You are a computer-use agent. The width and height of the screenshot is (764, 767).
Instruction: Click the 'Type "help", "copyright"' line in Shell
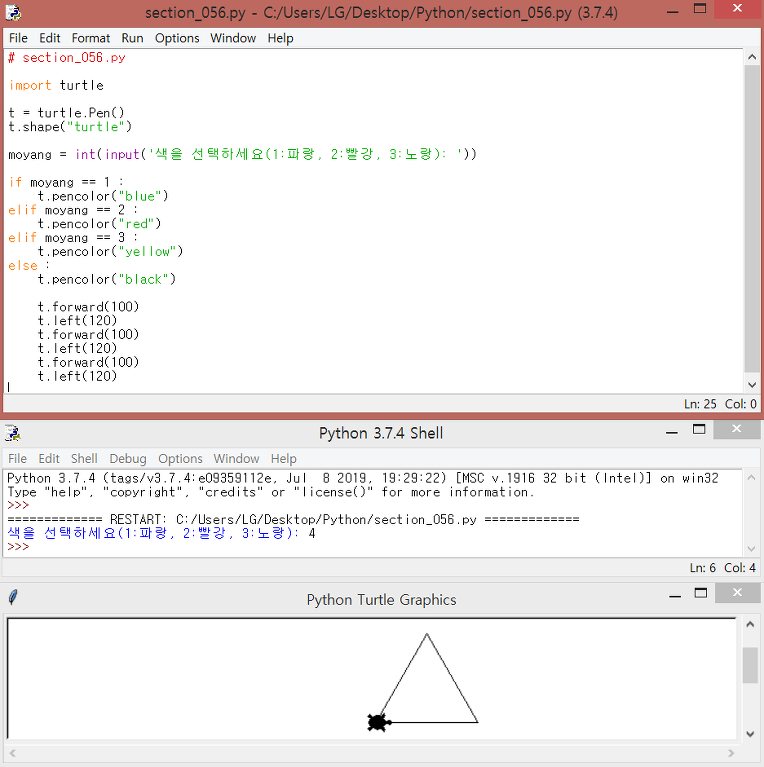pos(271,492)
